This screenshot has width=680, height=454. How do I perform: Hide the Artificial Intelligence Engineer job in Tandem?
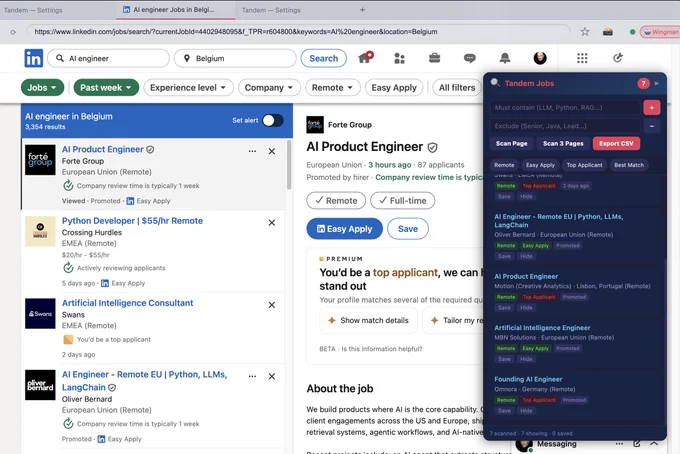coord(526,359)
